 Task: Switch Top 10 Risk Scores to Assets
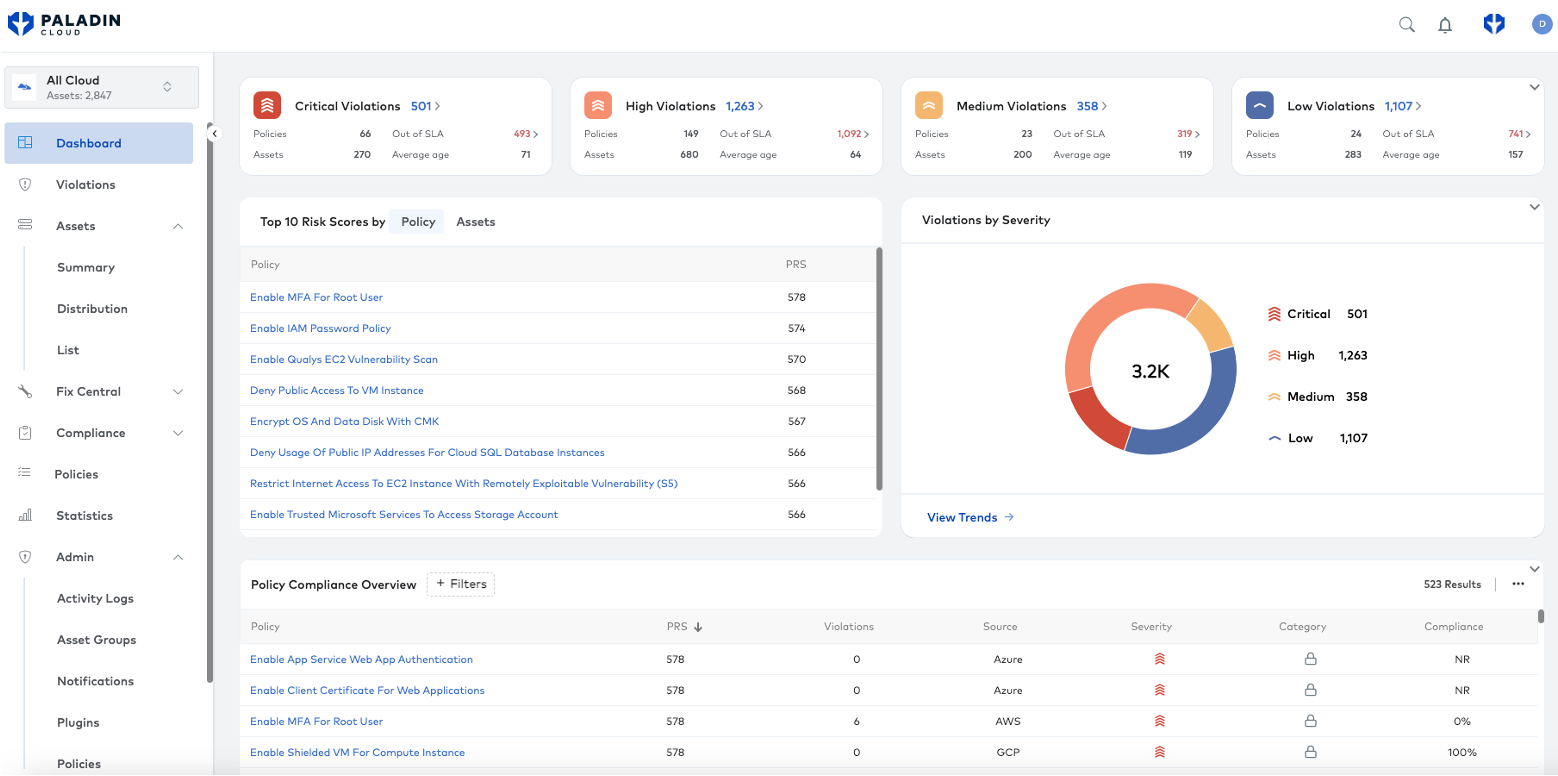476,222
